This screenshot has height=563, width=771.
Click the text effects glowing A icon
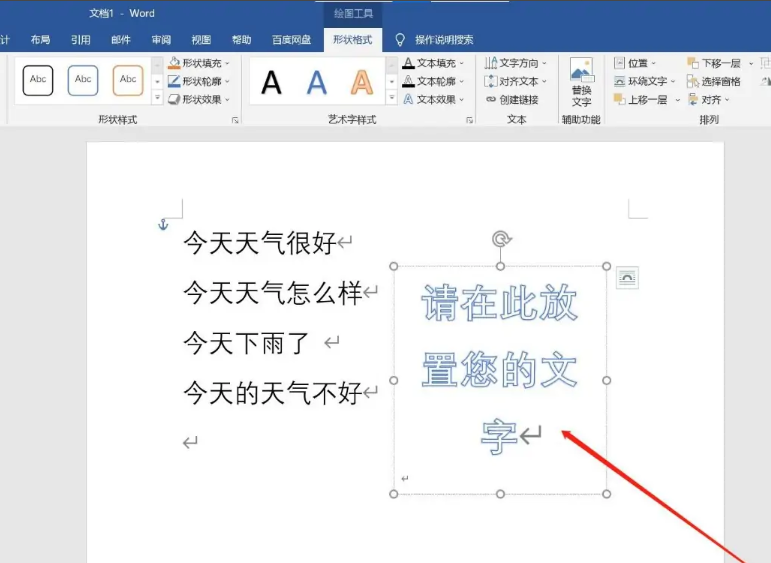(x=408, y=99)
